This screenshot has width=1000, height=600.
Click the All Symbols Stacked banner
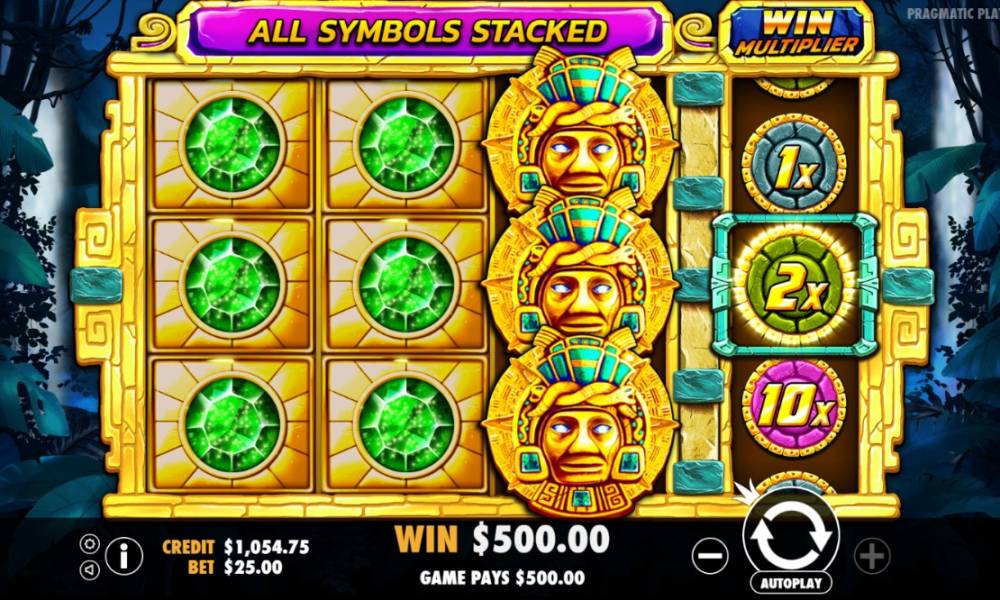(427, 31)
